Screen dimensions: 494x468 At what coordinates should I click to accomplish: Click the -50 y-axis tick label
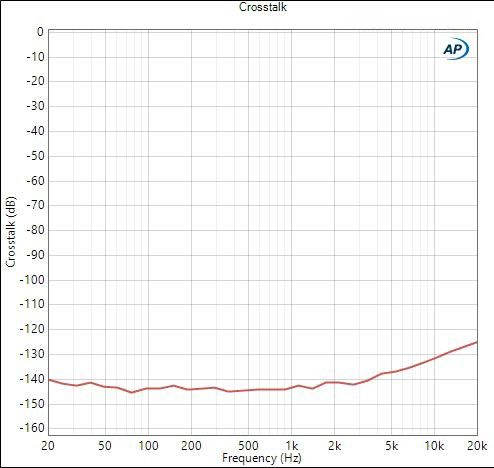click(35, 156)
